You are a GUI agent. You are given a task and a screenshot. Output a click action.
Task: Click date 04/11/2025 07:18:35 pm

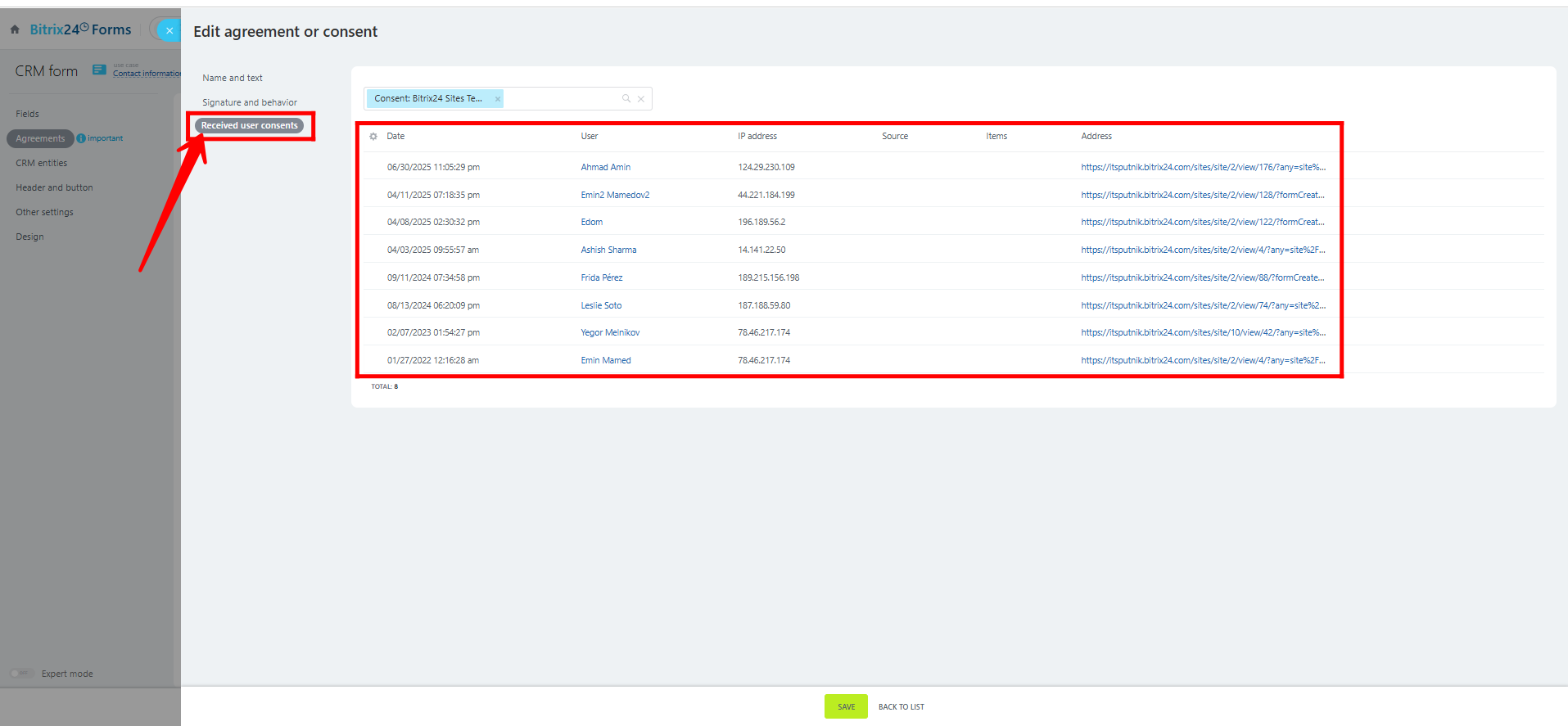(433, 195)
